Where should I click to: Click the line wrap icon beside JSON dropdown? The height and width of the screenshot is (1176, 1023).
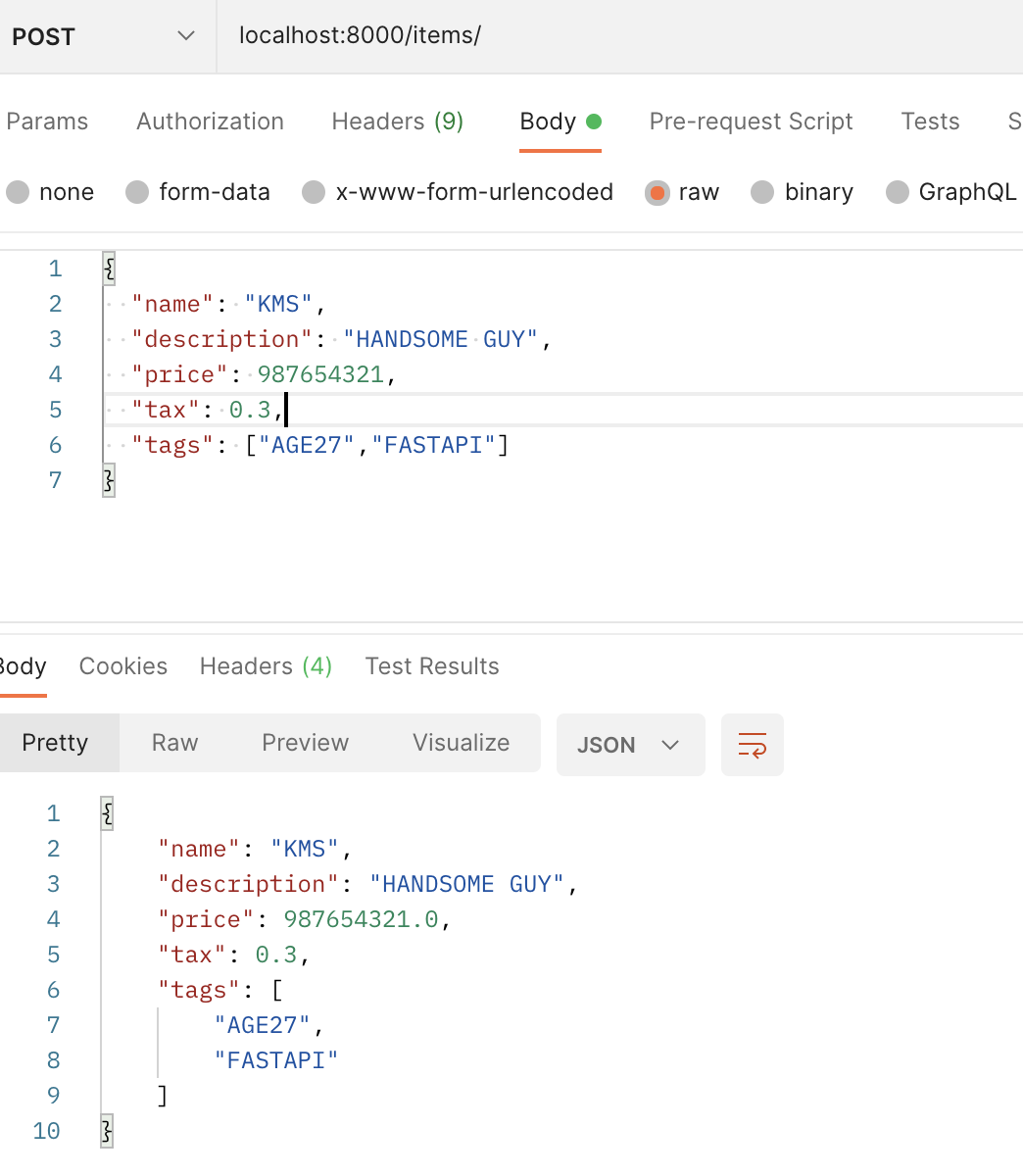point(753,745)
